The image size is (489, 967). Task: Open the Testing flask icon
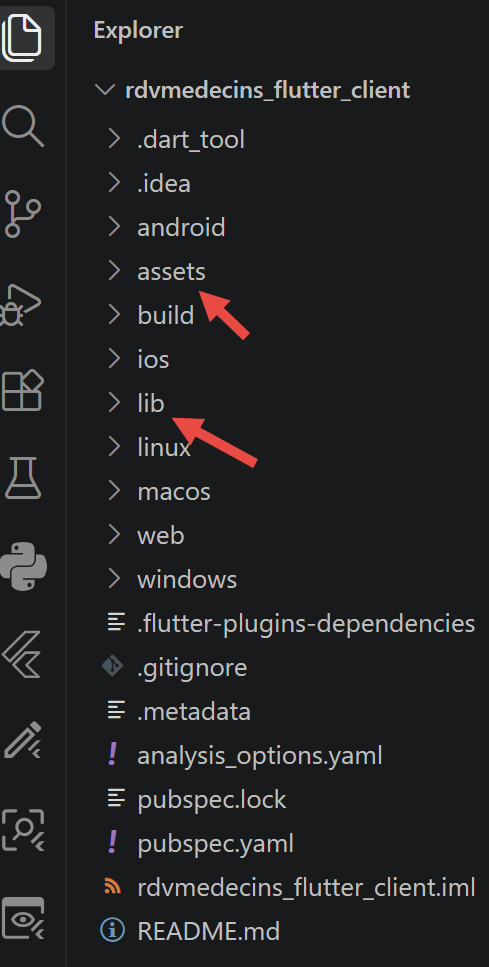[23, 478]
